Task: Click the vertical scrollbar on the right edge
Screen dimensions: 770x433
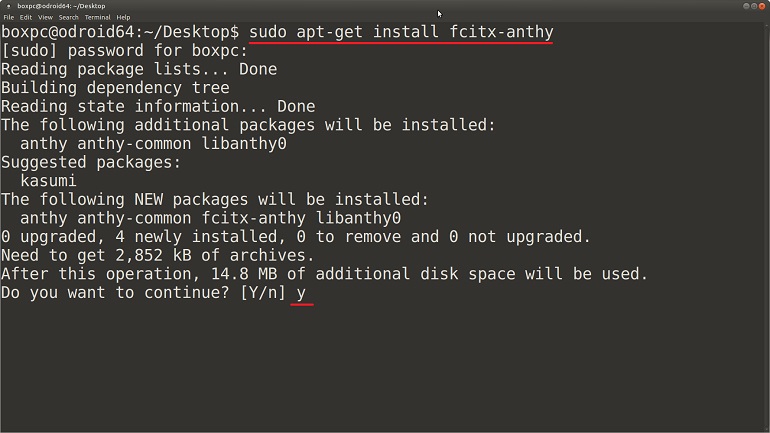Action: click(x=767, y=226)
